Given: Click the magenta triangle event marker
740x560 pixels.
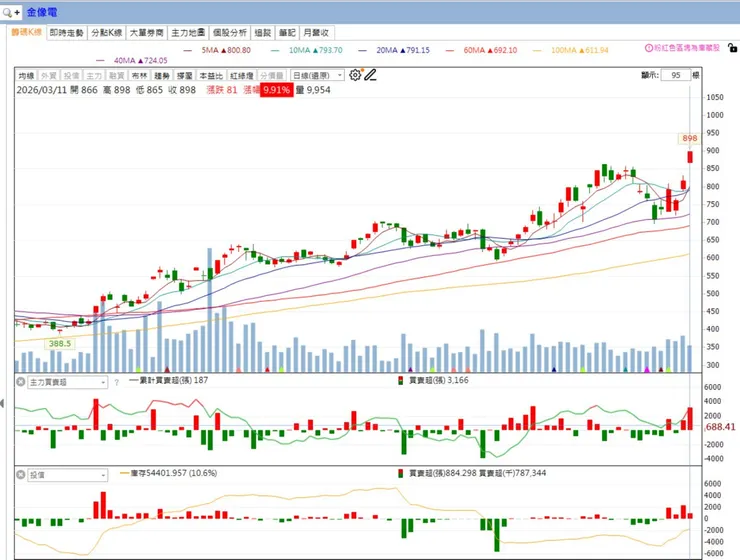Looking at the screenshot, I should pos(647,369).
